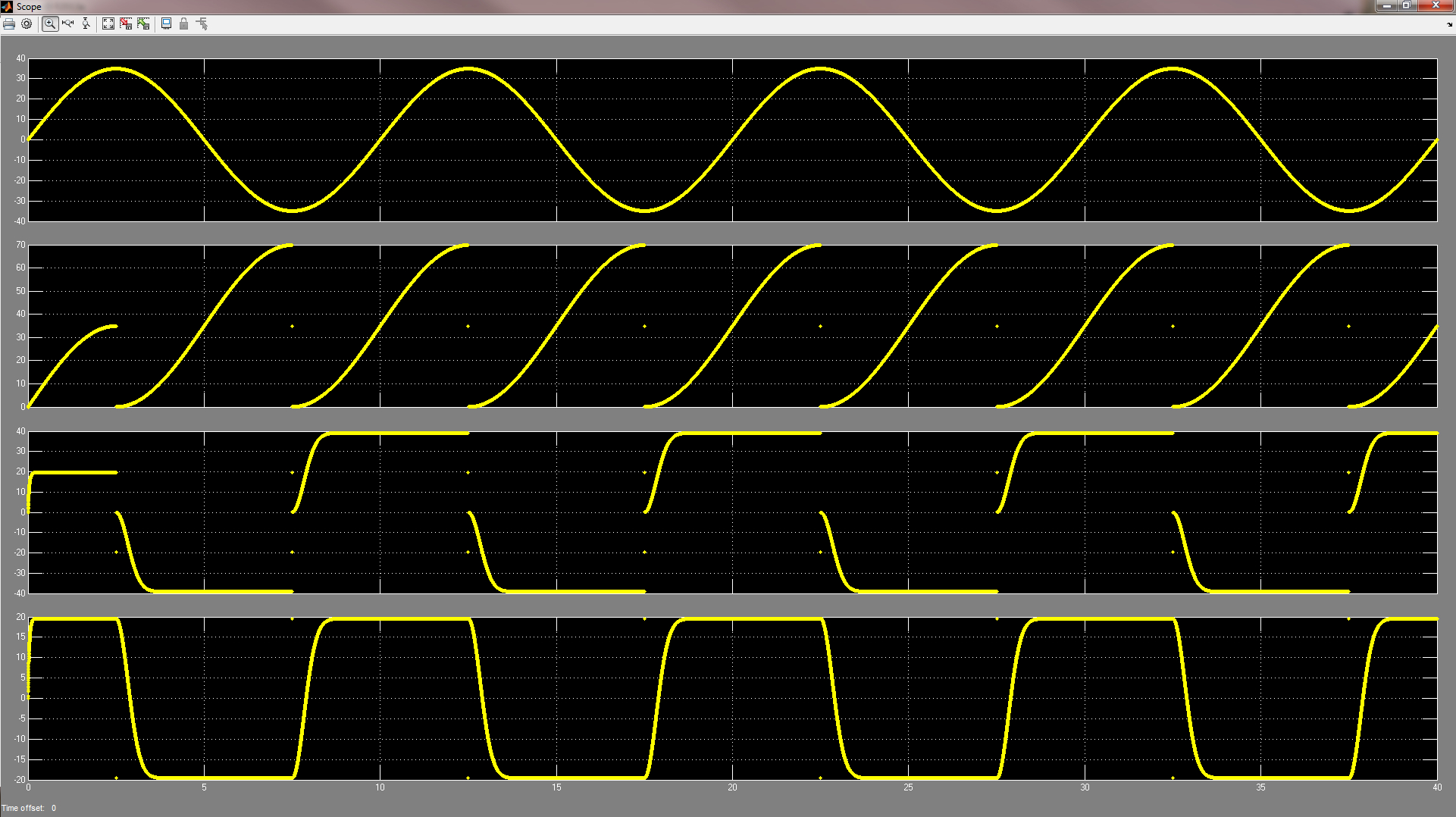Autoscale the axes with the expand-arrows icon
This screenshot has height=817, width=1456.
pyautogui.click(x=108, y=24)
